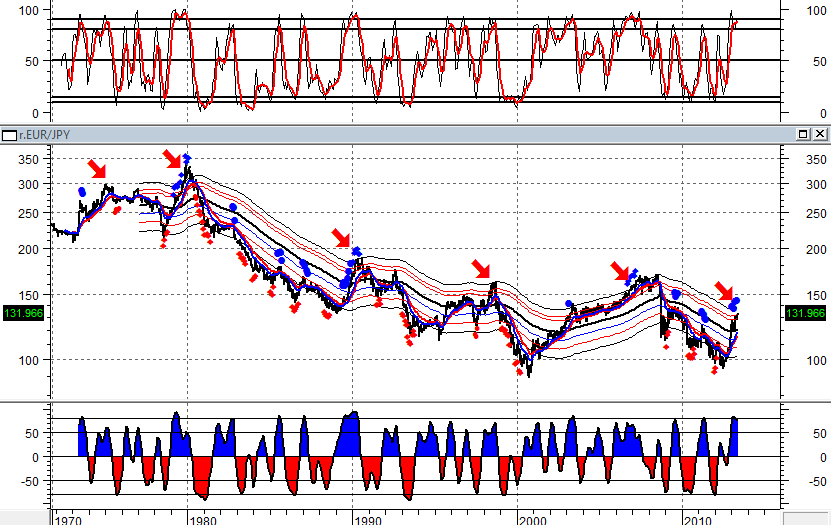Click the 0 label on top oscillator right axis
This screenshot has width=831, height=525.
coord(823,113)
